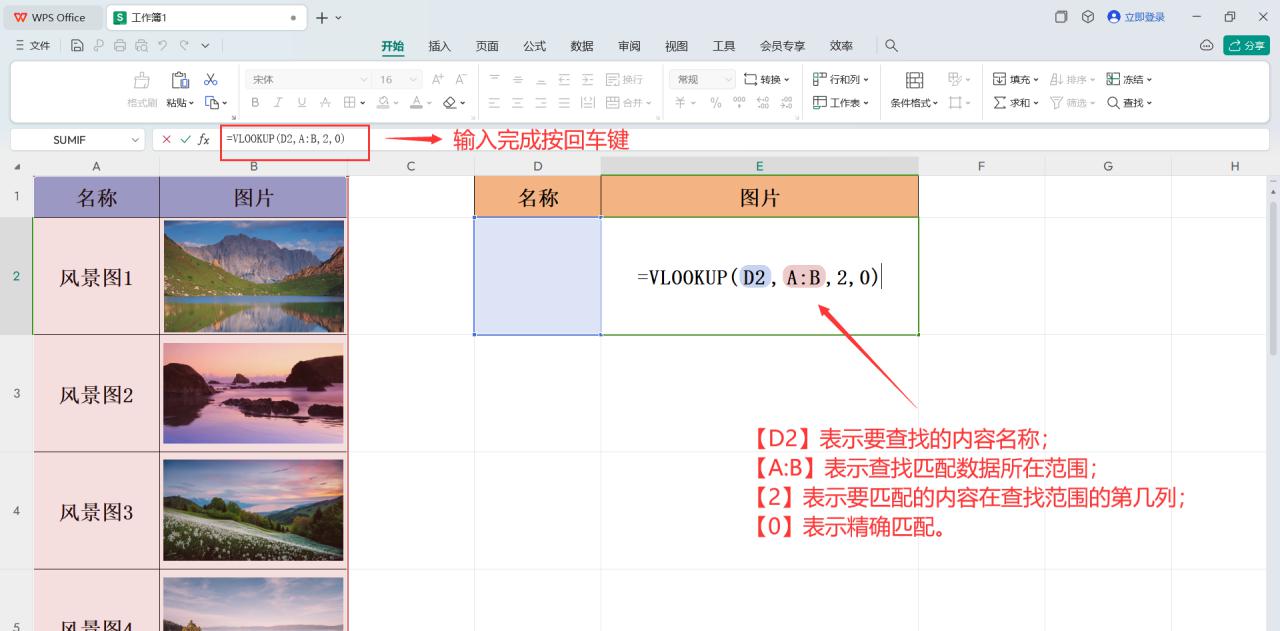Click the Decrease Decimal icon
1280x631 pixels.
tap(786, 103)
